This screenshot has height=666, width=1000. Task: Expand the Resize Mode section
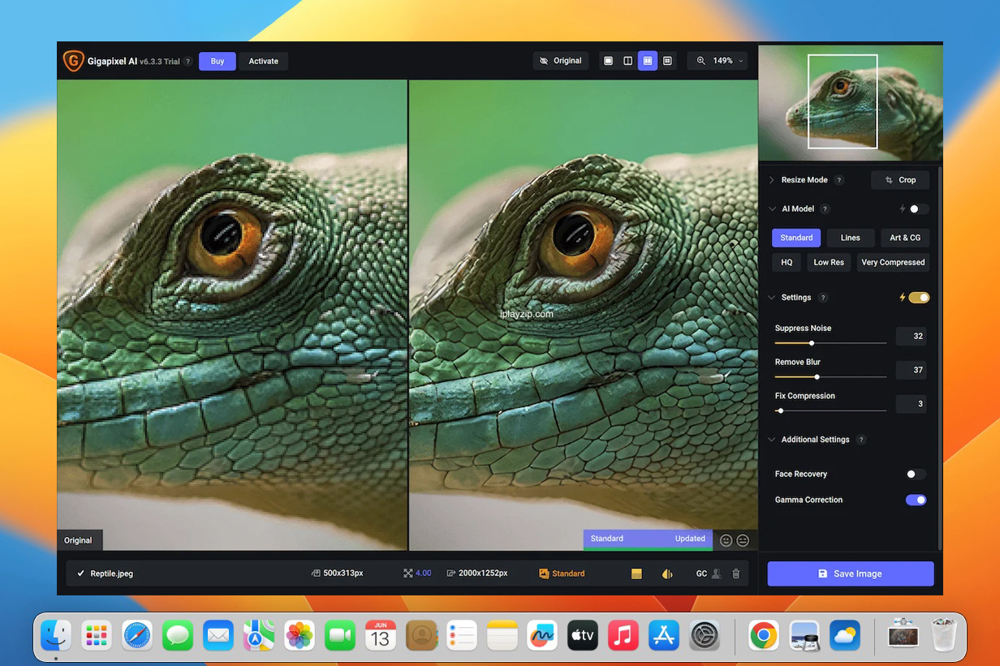pos(772,180)
